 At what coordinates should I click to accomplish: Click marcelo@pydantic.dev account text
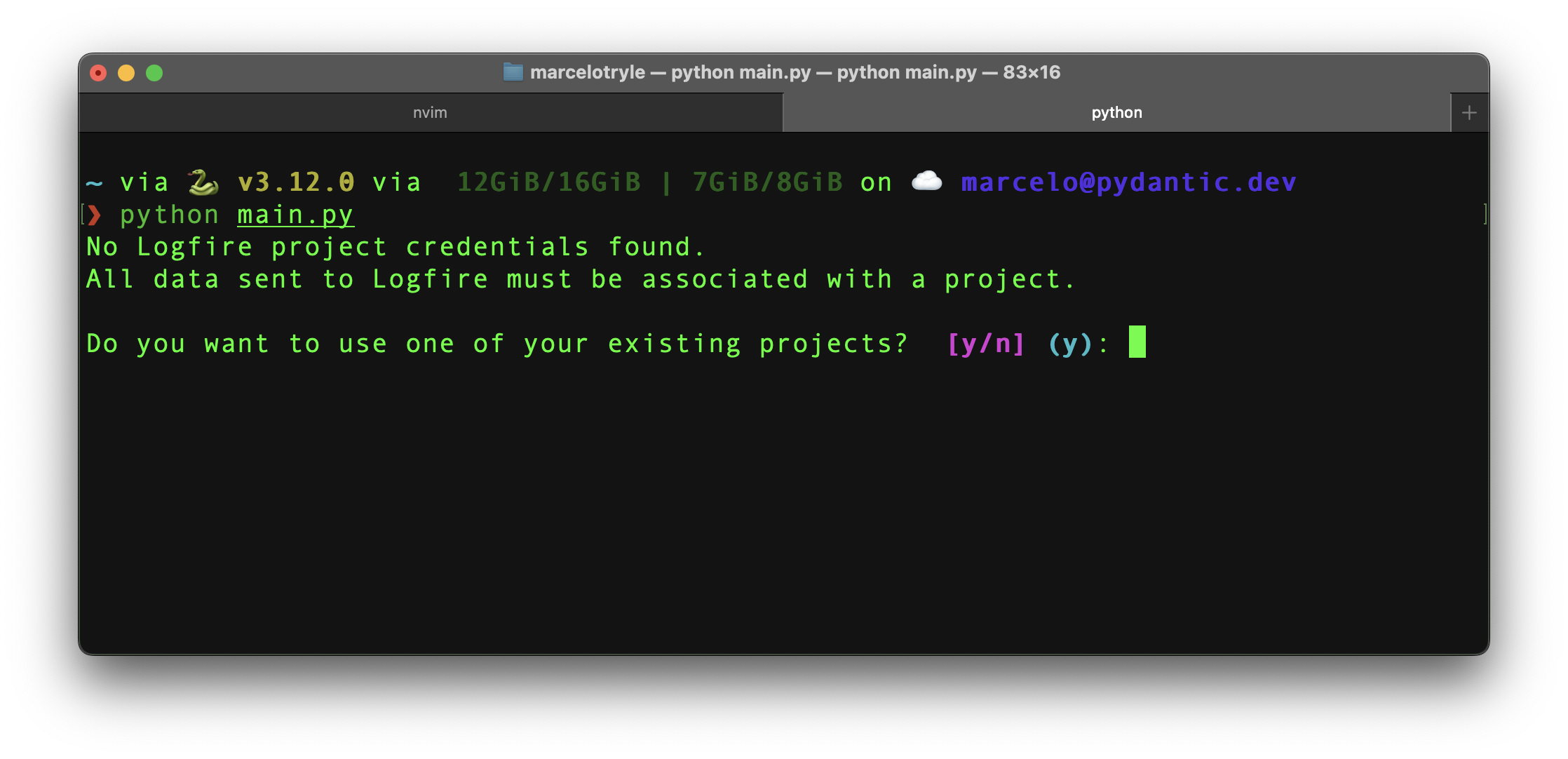coord(1128,182)
